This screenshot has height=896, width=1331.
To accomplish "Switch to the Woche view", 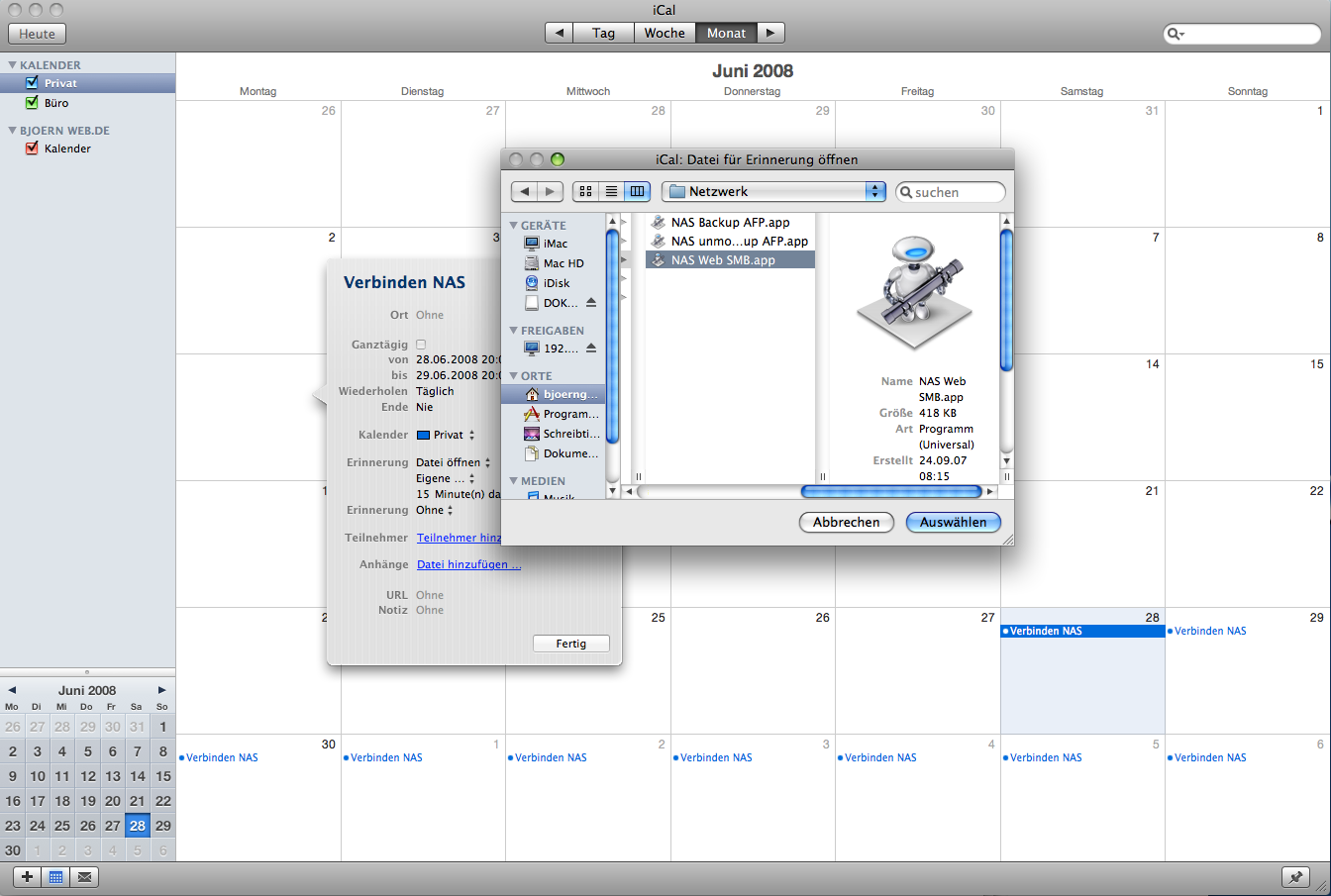I will coord(665,33).
